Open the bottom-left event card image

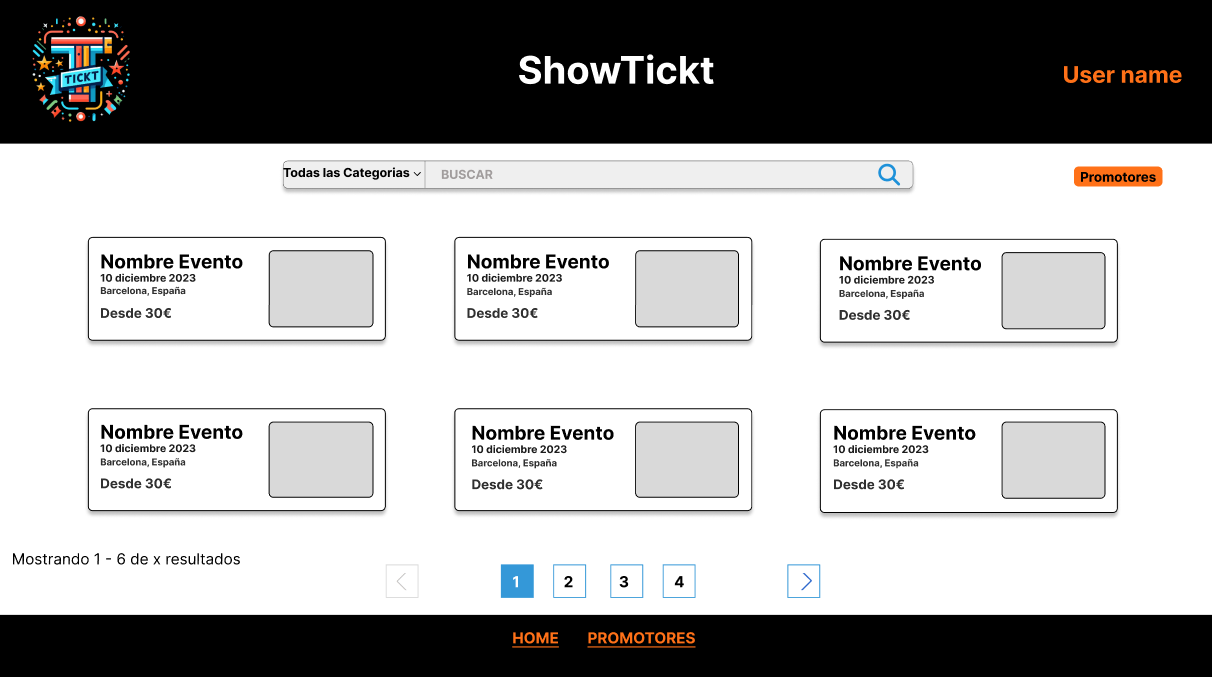tap(321, 460)
